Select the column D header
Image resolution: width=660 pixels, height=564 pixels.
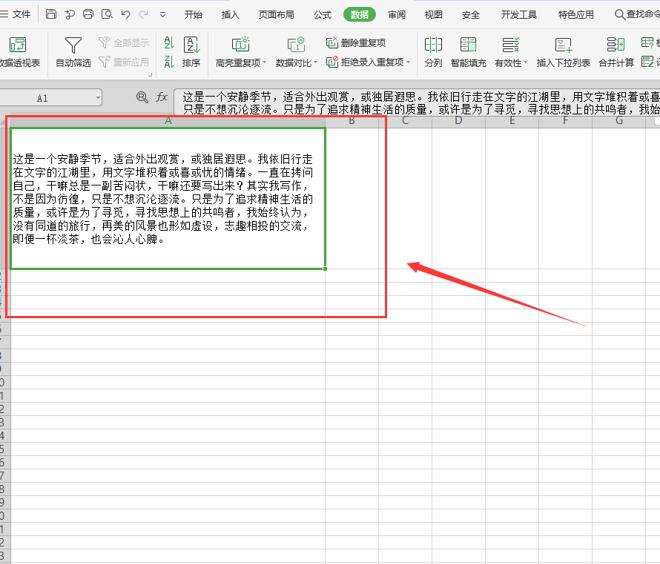click(458, 121)
